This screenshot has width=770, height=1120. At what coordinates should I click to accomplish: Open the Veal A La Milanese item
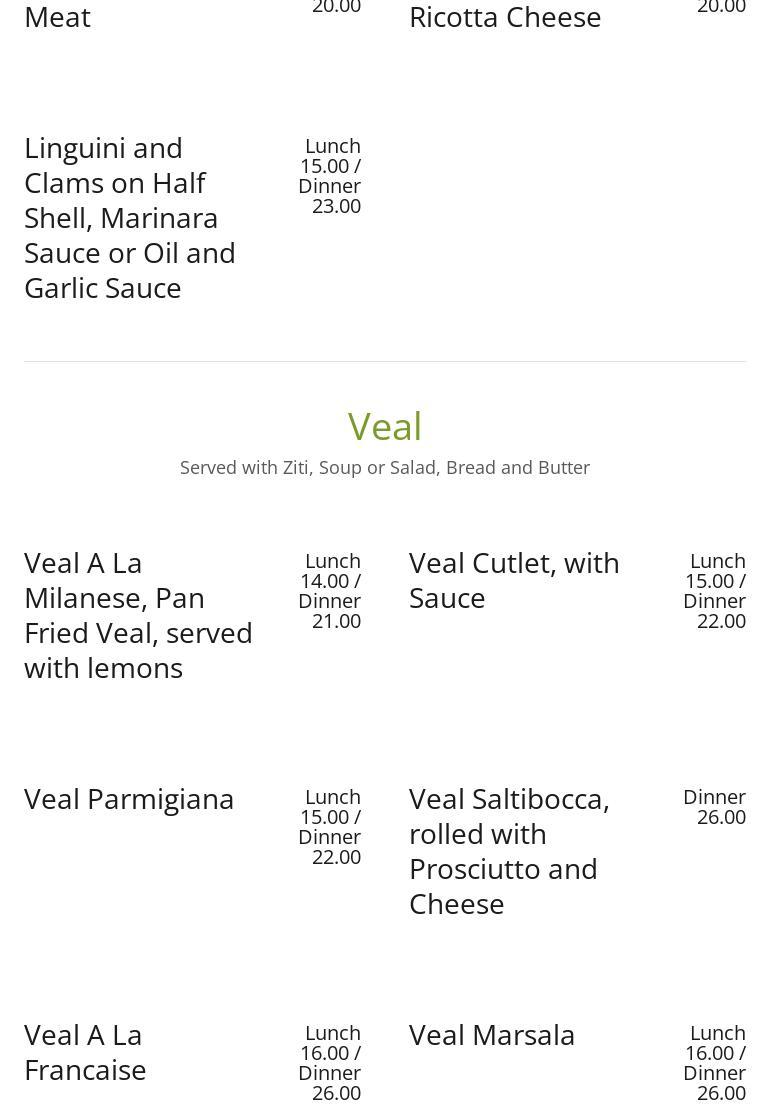[x=138, y=615]
